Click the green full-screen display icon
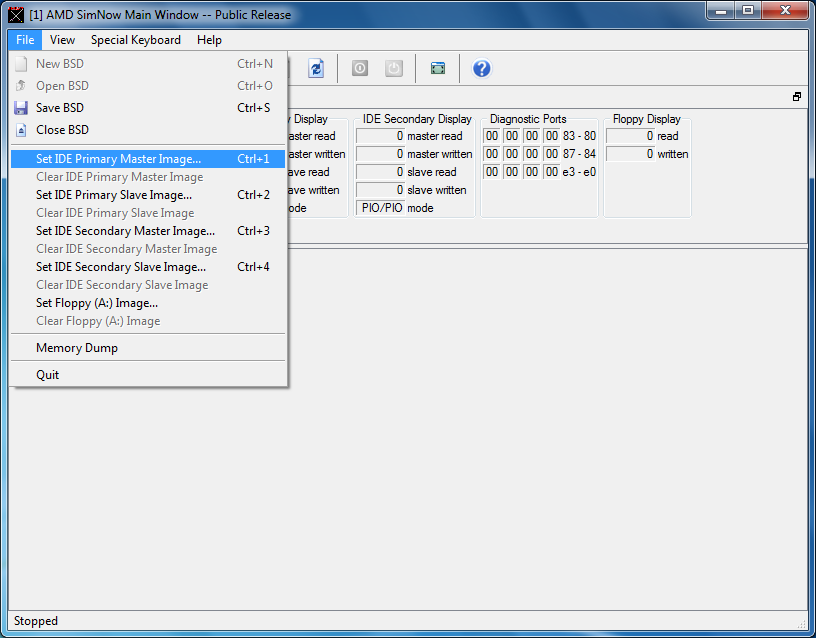 [x=438, y=68]
